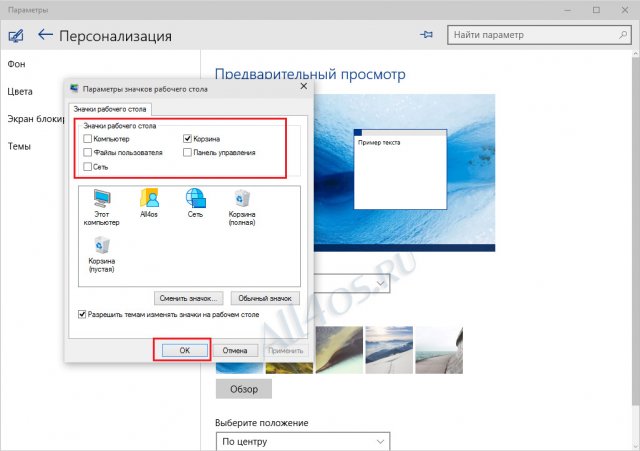Click the magnifier icon in search field
This screenshot has height=451, width=640.
(x=623, y=35)
